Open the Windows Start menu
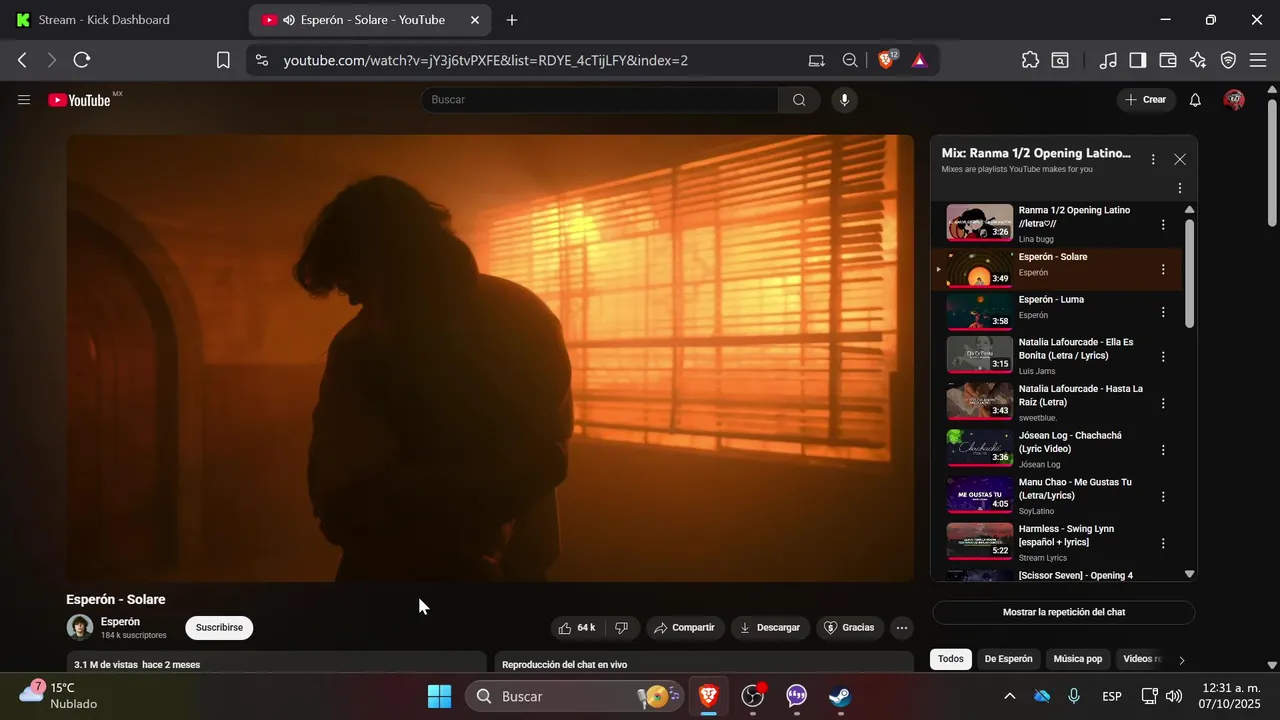Viewport: 1280px width, 720px height. tap(439, 696)
